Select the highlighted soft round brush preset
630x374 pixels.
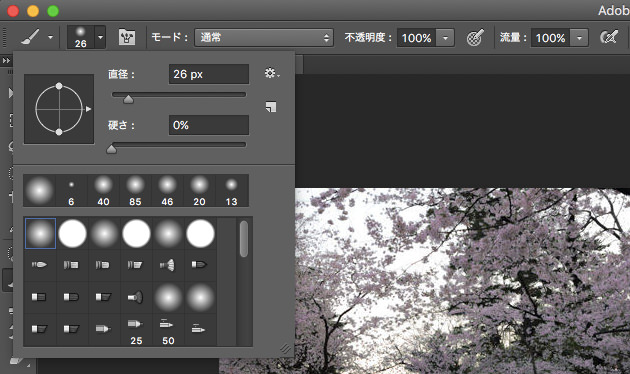tap(40, 233)
